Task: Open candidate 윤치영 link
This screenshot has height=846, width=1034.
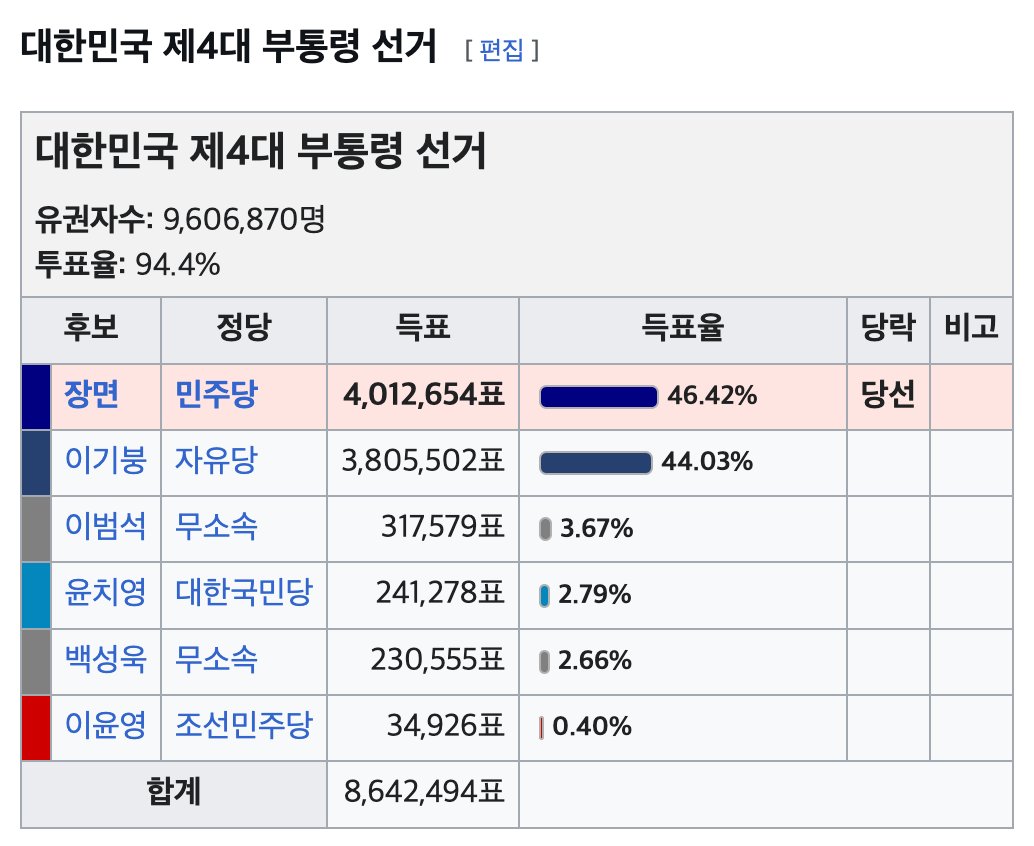Action: (x=105, y=594)
